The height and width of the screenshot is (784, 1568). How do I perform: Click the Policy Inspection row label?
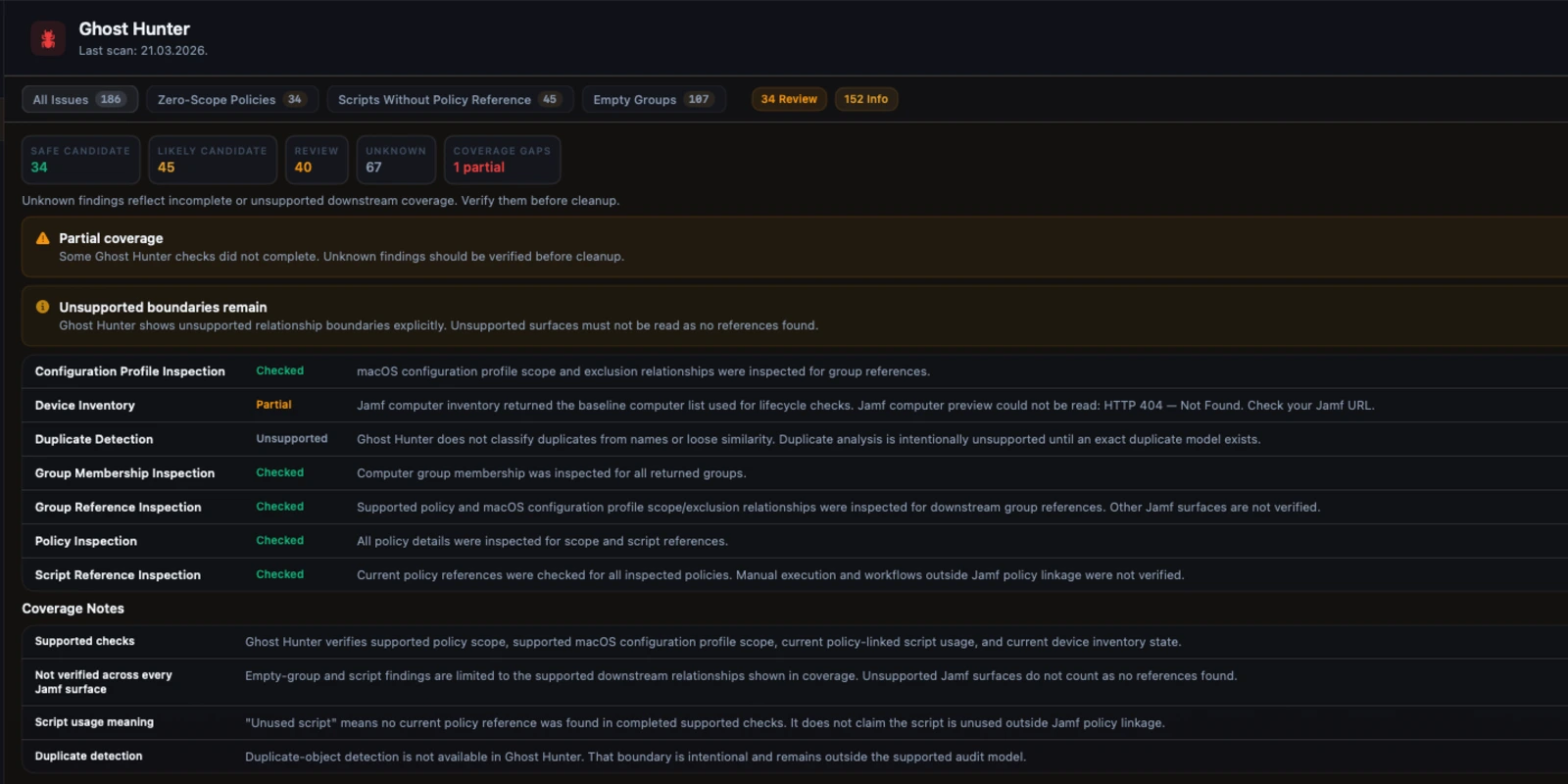coord(86,541)
